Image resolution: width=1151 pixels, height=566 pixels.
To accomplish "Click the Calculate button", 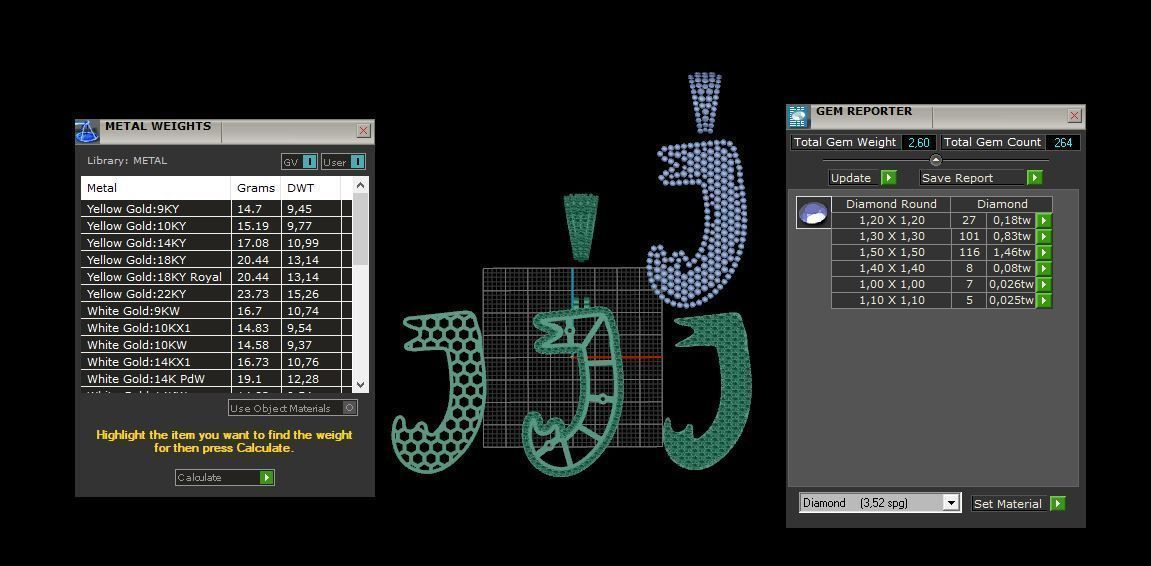I will coord(224,477).
